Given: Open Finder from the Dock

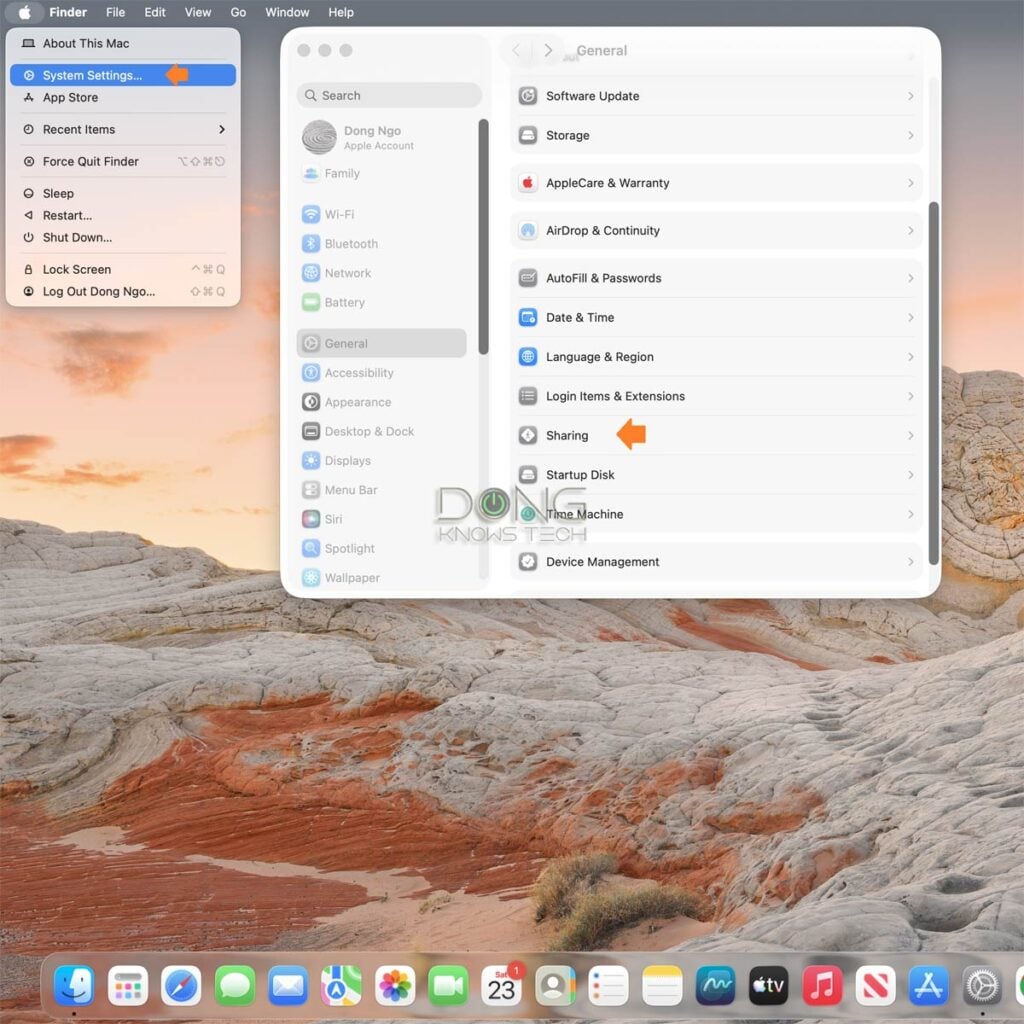Looking at the screenshot, I should [x=74, y=985].
